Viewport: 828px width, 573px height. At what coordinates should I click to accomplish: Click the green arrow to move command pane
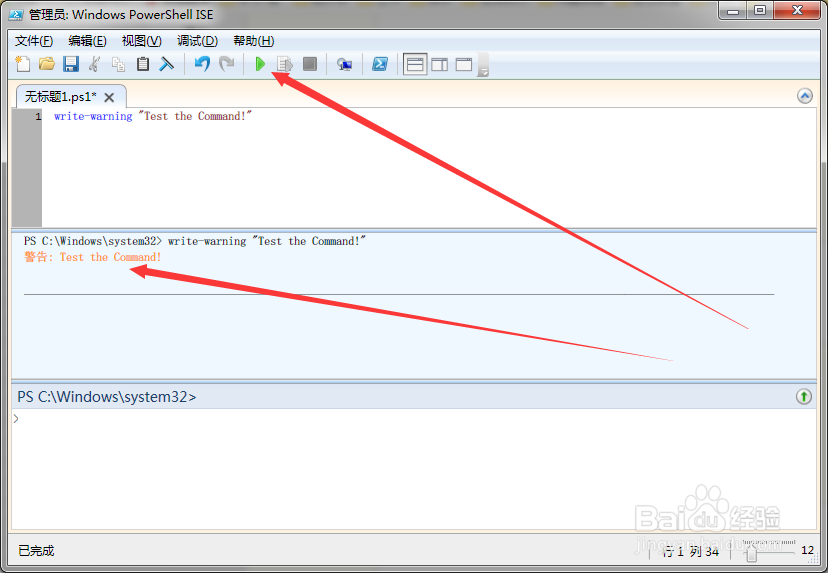(804, 397)
